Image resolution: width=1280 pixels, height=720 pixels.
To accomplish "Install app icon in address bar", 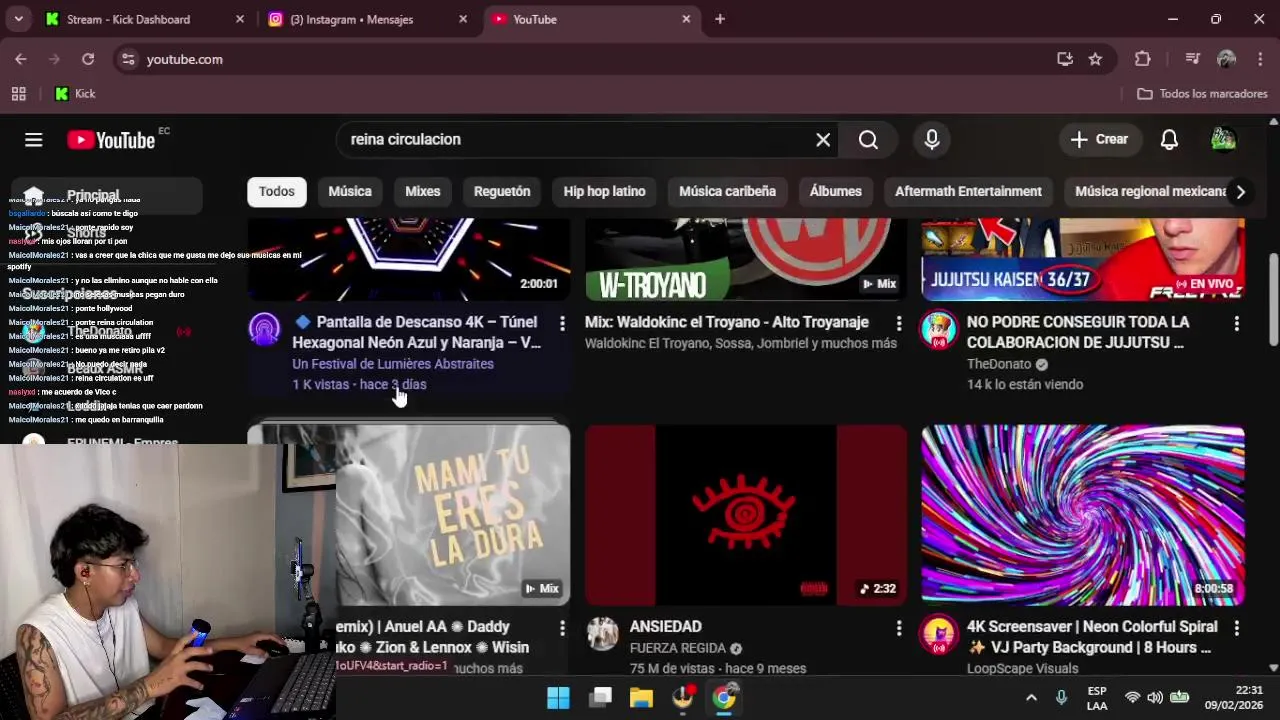I will click(x=1065, y=59).
